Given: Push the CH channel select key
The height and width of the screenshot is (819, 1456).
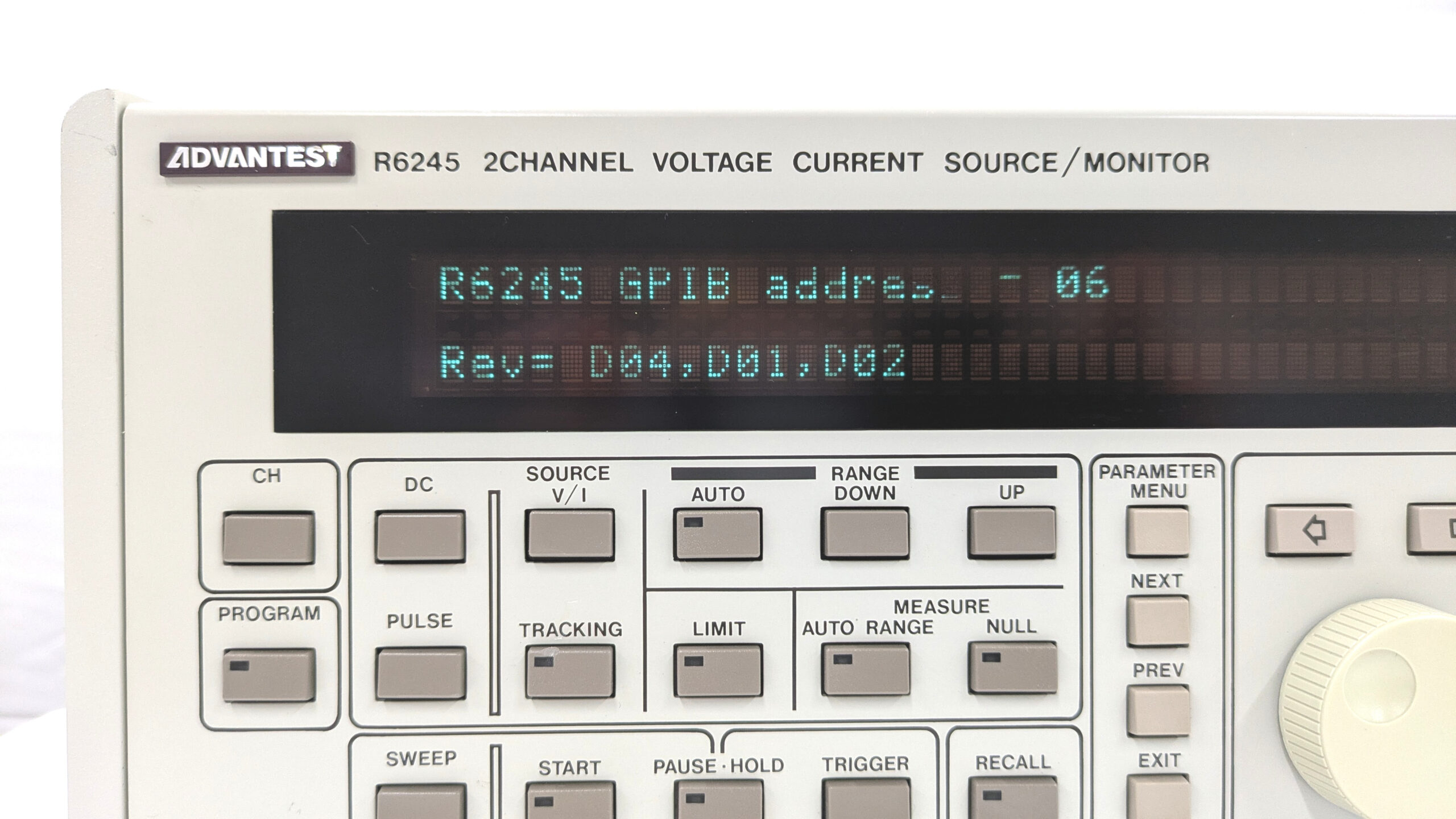Looking at the screenshot, I should 268,537.
